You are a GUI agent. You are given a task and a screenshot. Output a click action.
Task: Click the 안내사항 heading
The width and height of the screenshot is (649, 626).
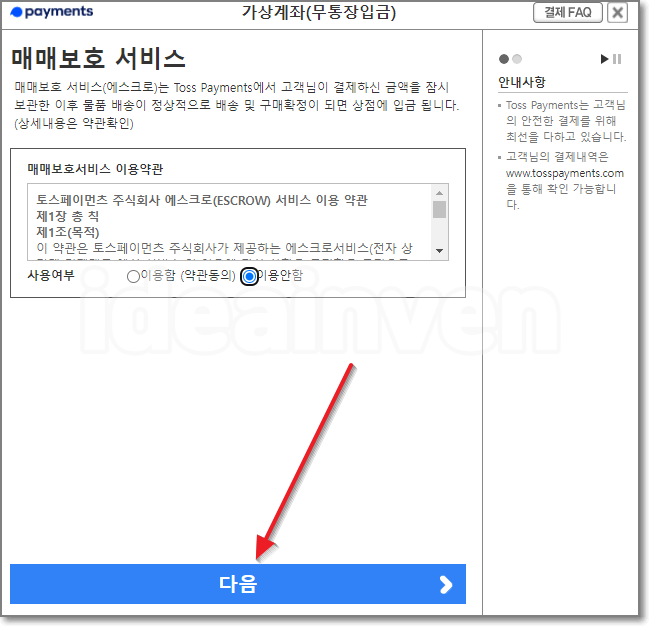[x=522, y=82]
